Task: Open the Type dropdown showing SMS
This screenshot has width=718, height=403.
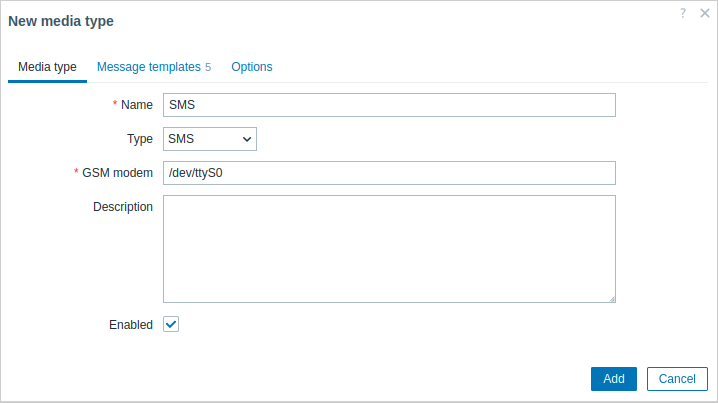Action: 210,139
